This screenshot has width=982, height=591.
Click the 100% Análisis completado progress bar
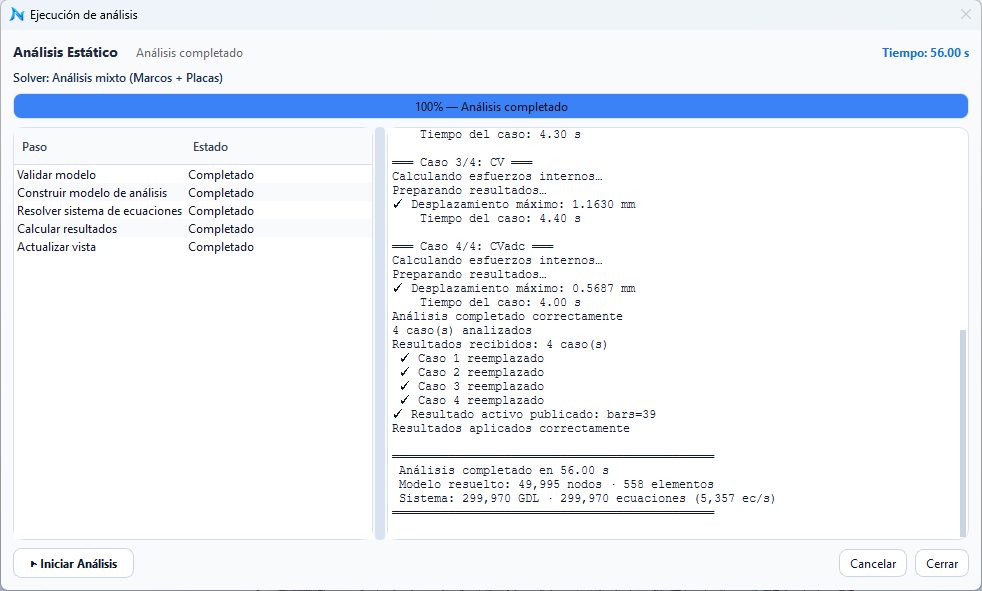[491, 106]
